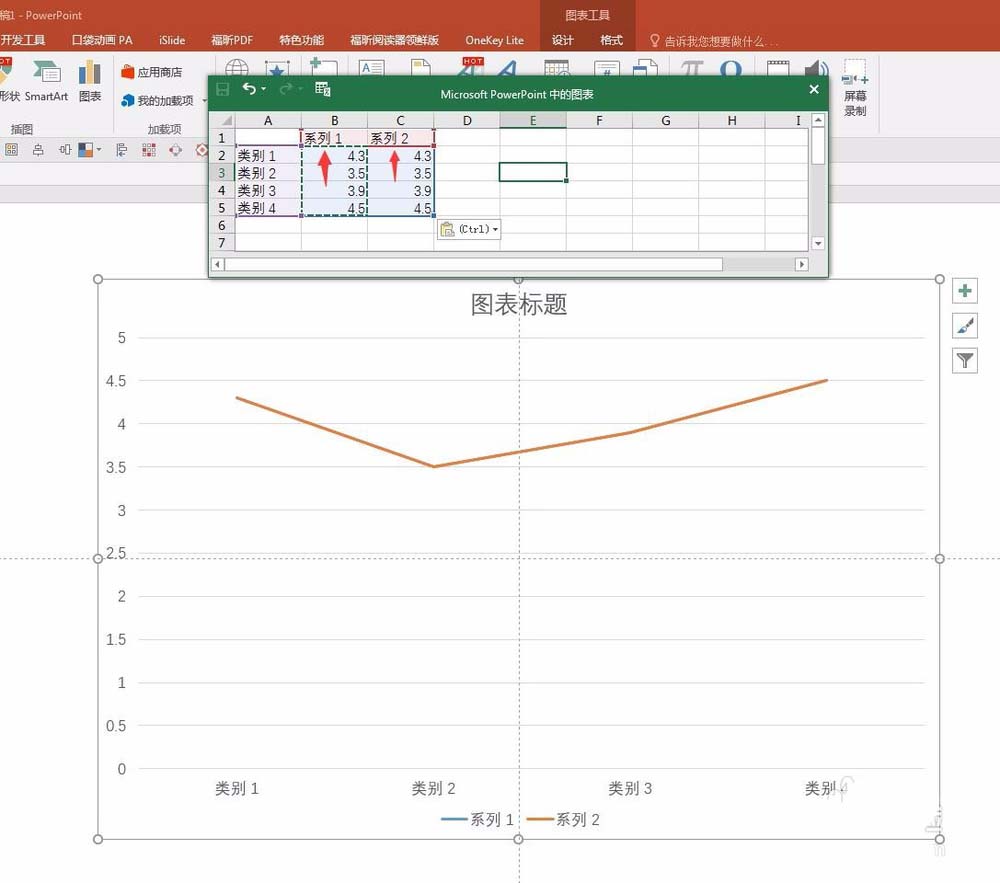Save icon in chart data window
1000x883 pixels.
point(223,89)
